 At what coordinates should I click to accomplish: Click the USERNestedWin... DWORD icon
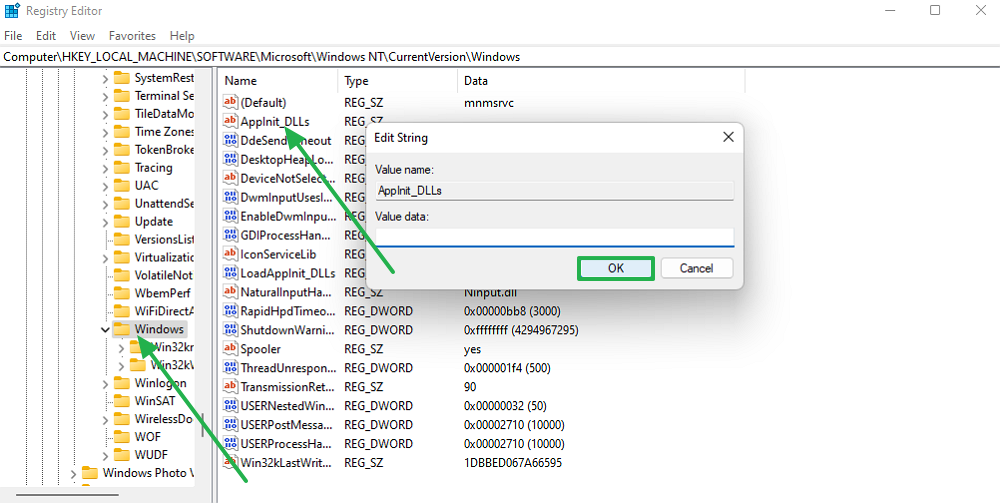pyautogui.click(x=230, y=405)
